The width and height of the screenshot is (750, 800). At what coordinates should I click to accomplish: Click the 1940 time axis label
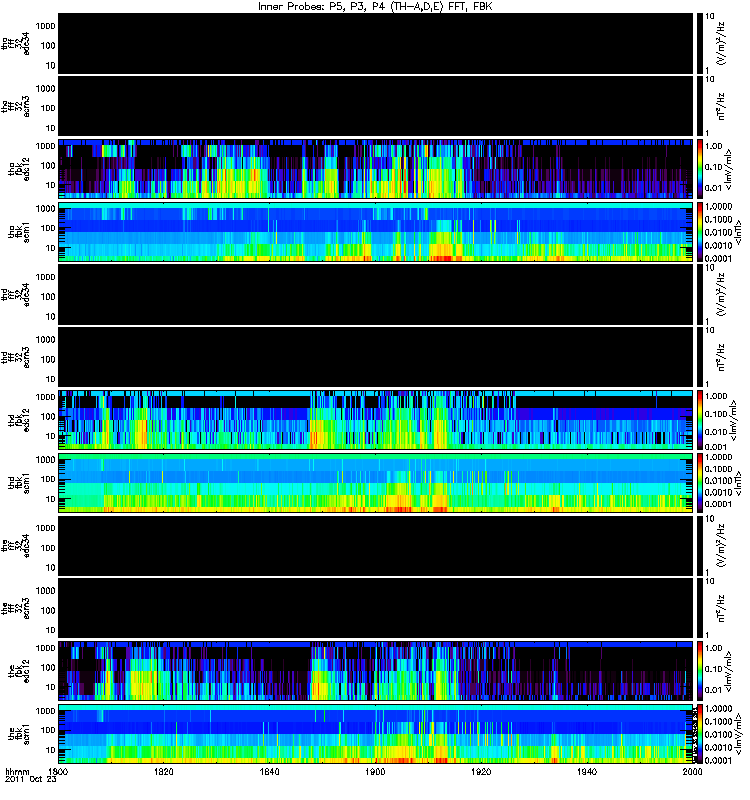(x=587, y=772)
